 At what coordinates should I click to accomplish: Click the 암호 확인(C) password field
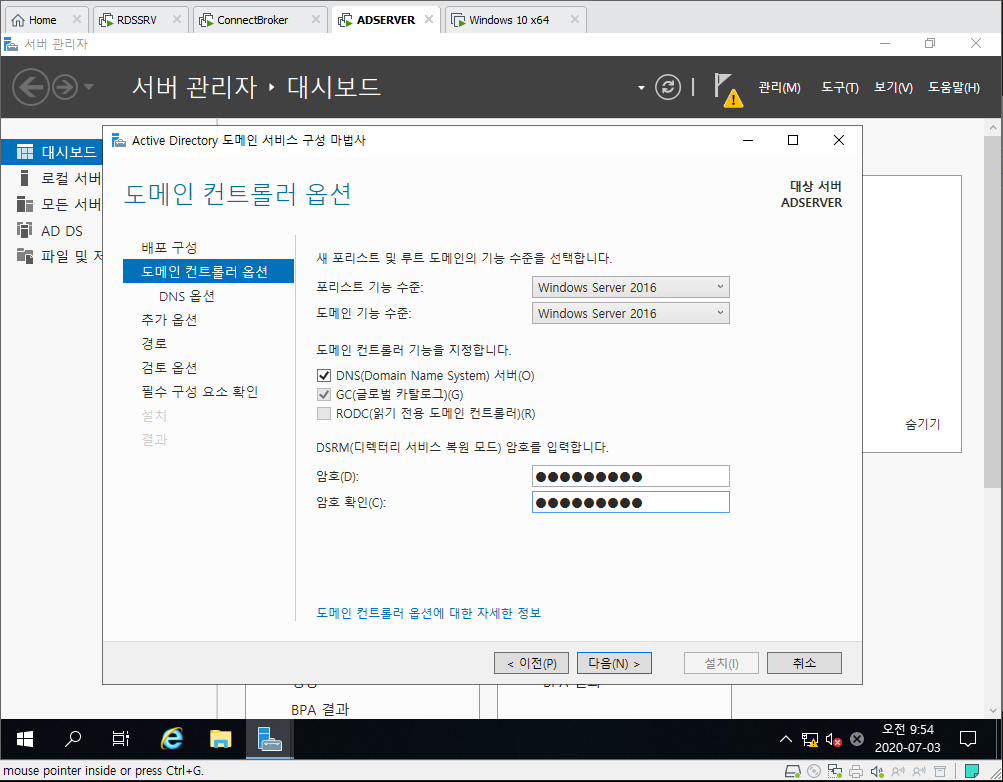(x=630, y=502)
